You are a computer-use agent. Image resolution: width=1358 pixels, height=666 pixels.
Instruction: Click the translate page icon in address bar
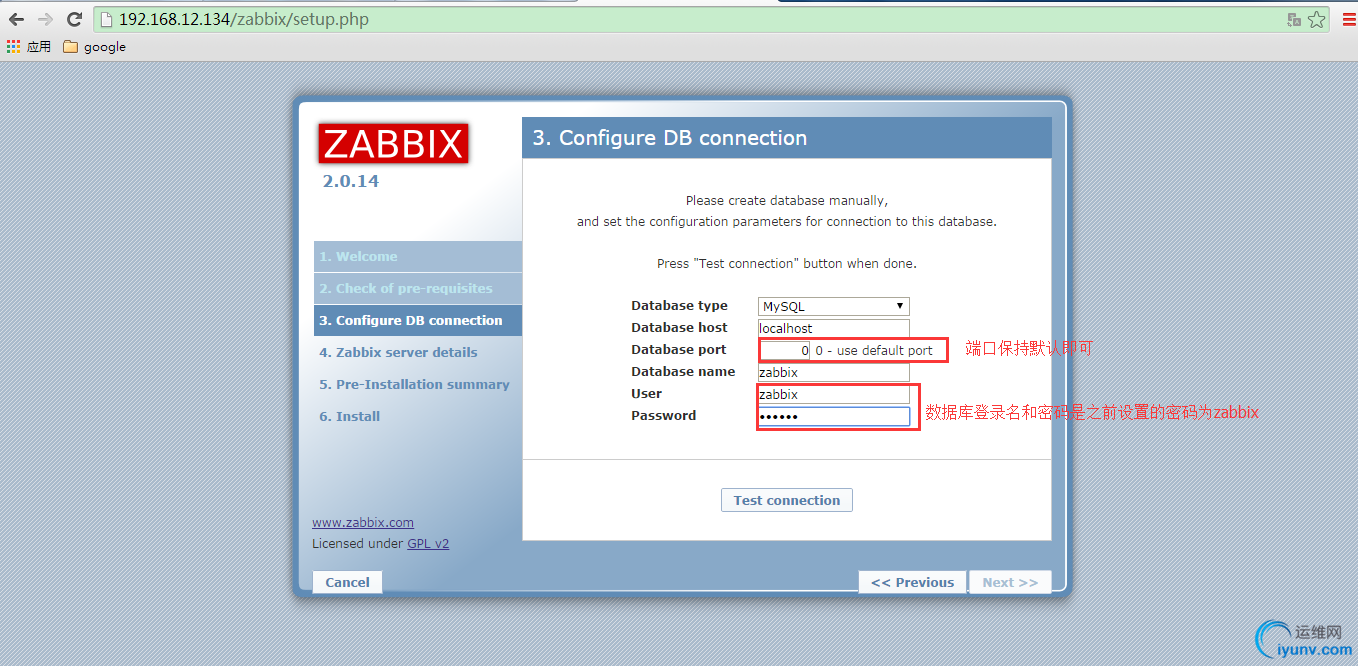1294,19
